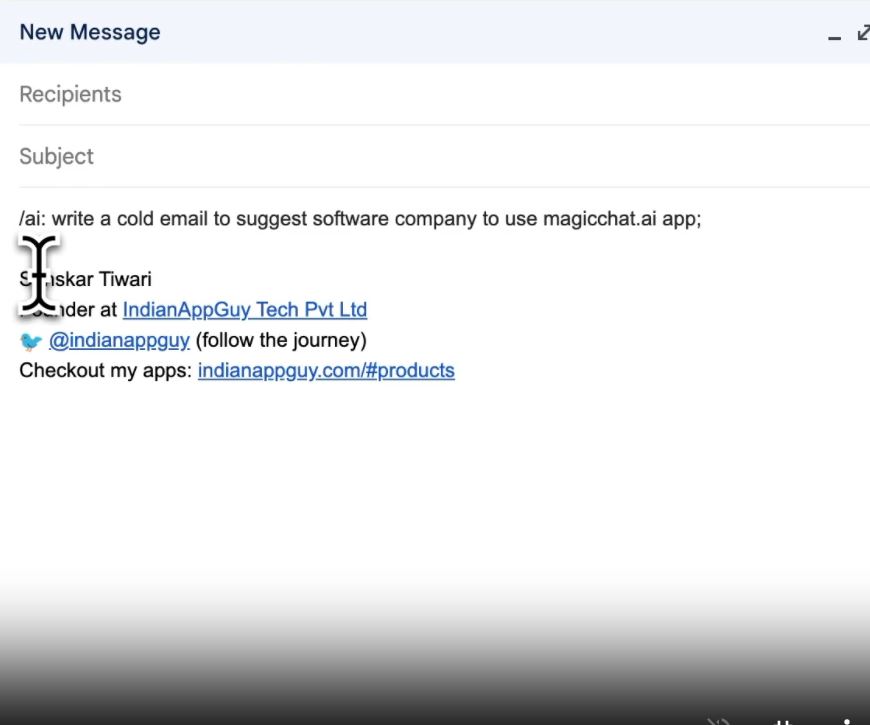
Task: Minimize the New Message compose window
Action: point(834,34)
